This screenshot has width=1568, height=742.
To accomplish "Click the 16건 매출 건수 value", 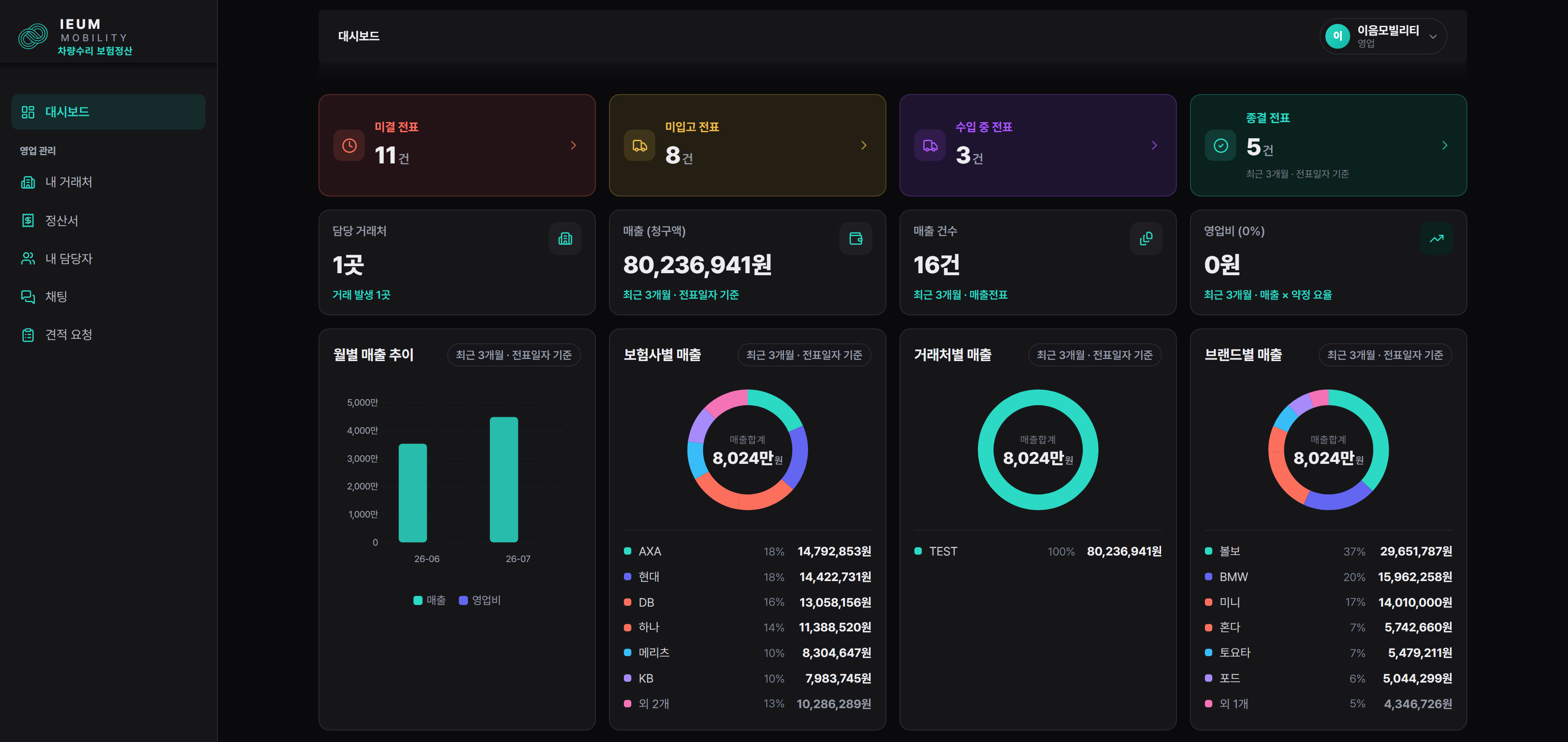I will coord(937,265).
